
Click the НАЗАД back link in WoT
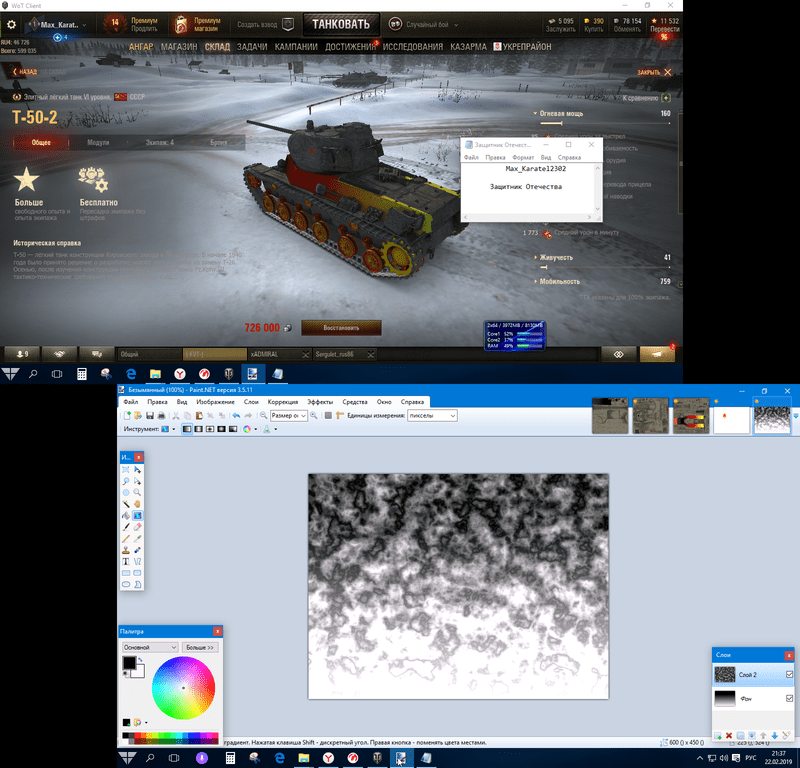[24, 71]
